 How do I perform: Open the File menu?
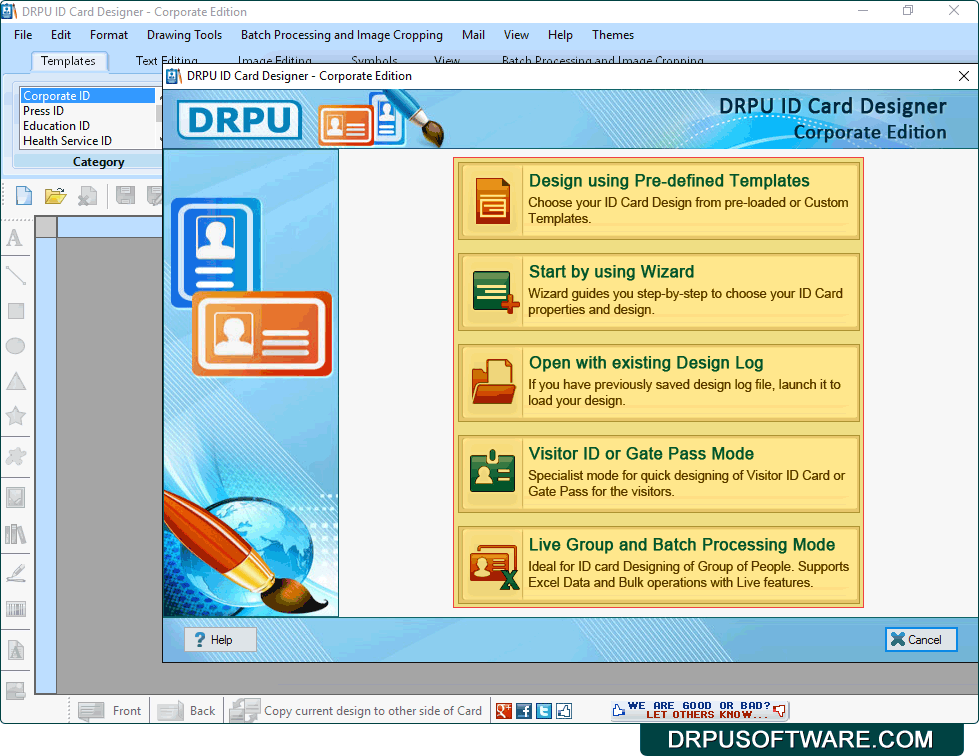23,35
